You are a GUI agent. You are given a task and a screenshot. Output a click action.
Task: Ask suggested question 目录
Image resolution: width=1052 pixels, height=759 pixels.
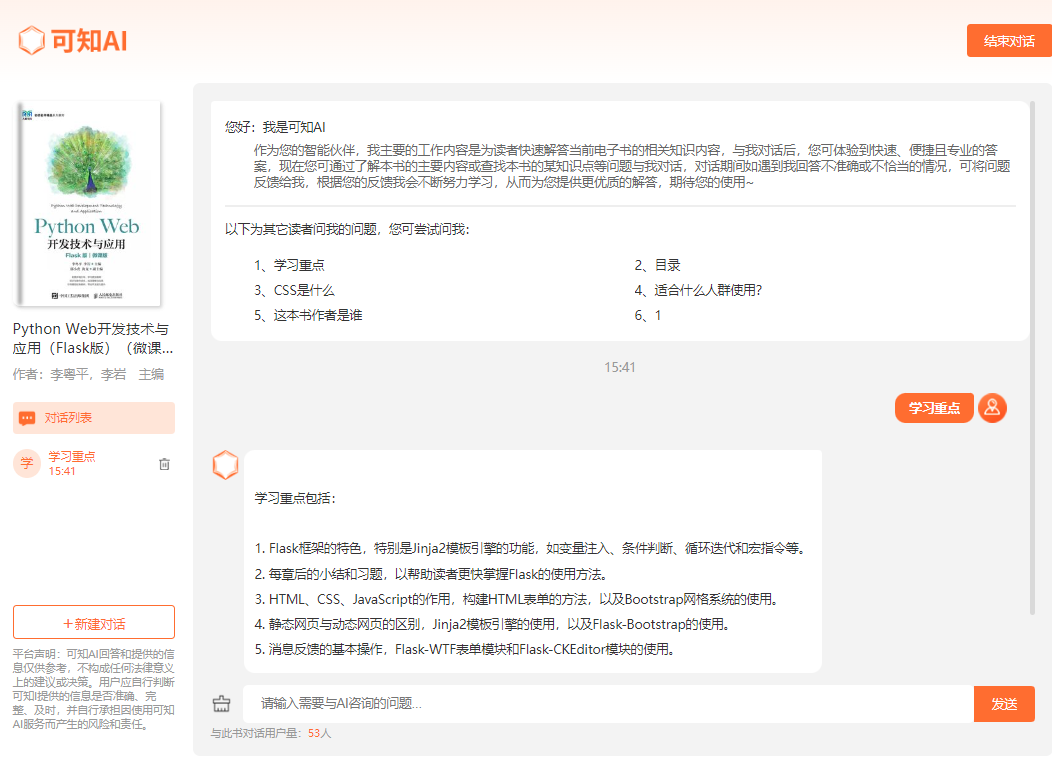(667, 265)
